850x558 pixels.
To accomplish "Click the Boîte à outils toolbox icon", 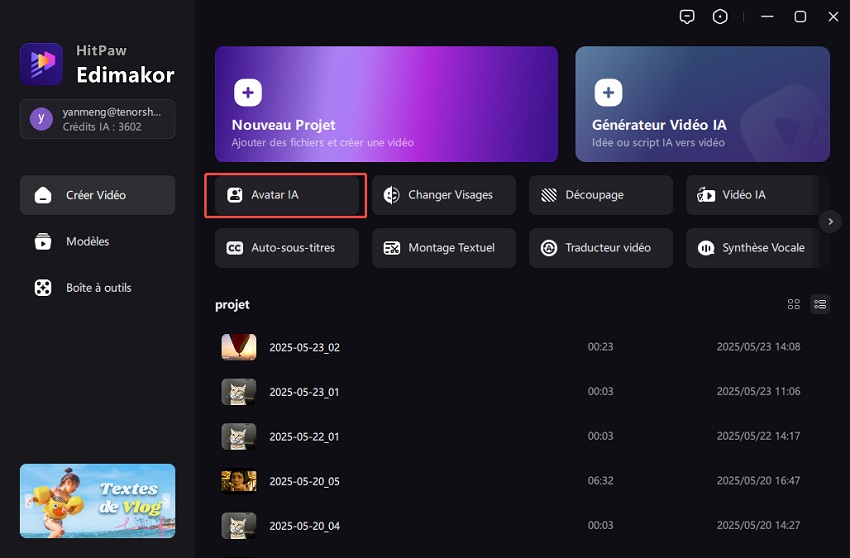I will click(43, 288).
